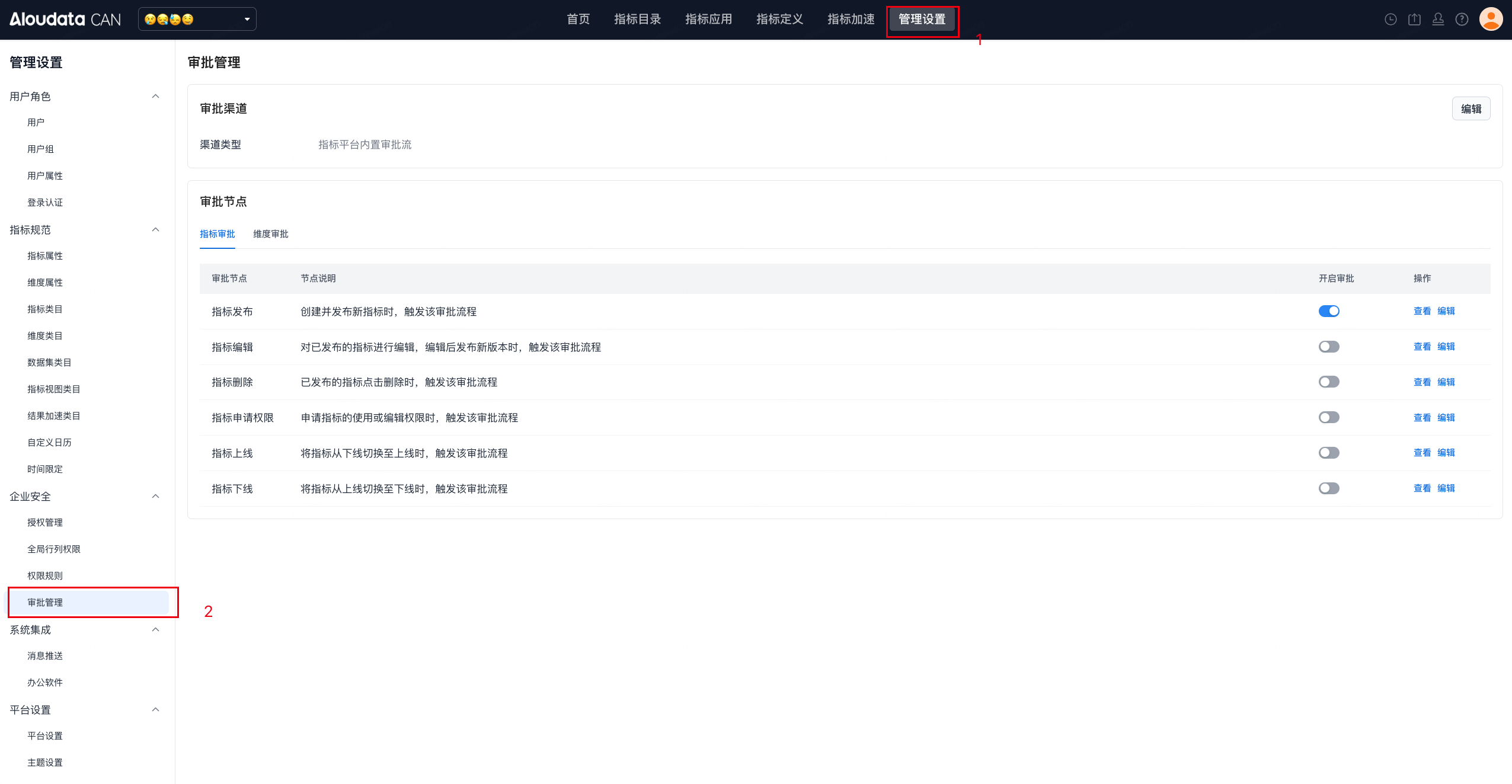1512x784 pixels.
Task: Open the approval stamp icon
Action: point(1438,20)
